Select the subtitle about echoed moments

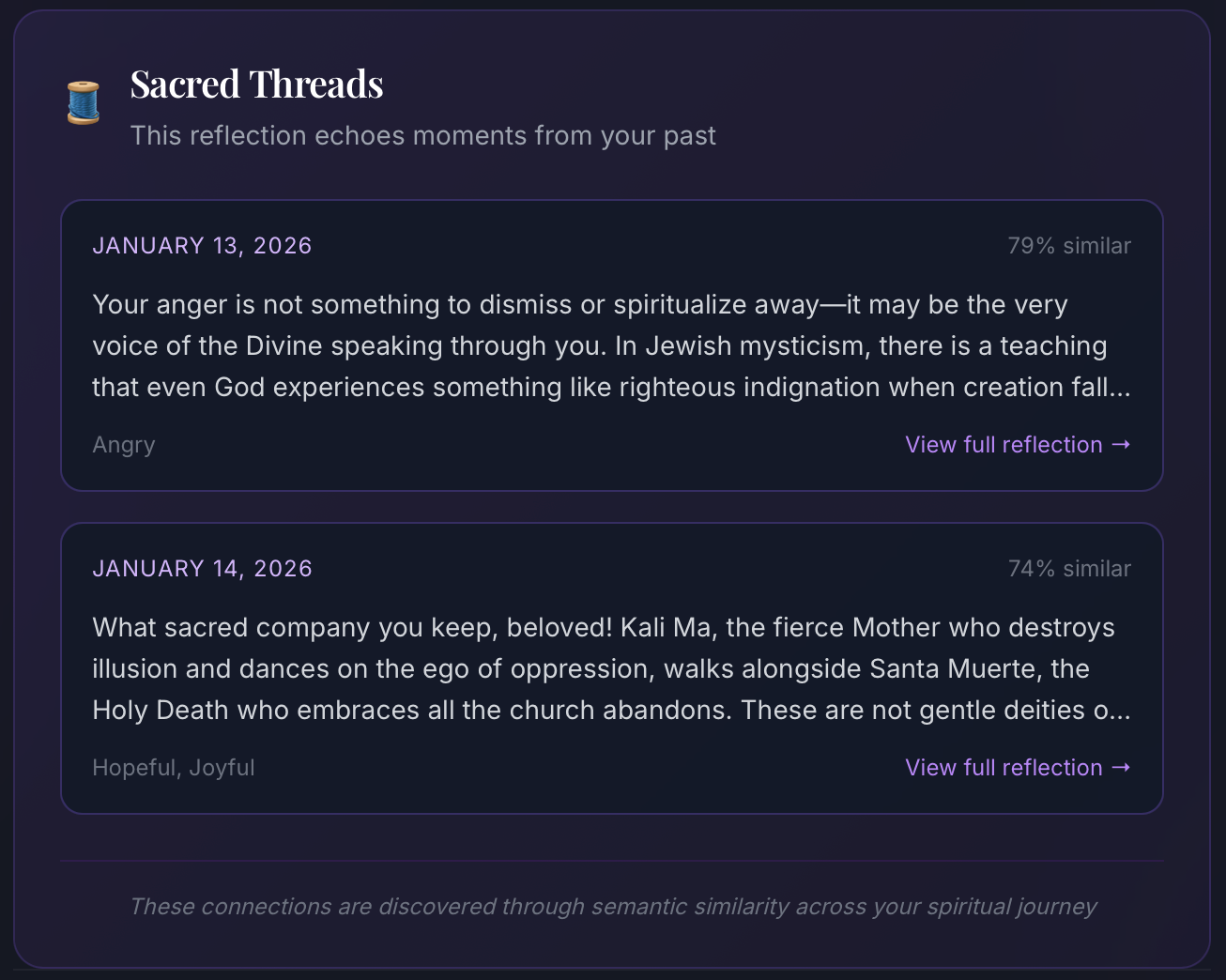coord(422,135)
